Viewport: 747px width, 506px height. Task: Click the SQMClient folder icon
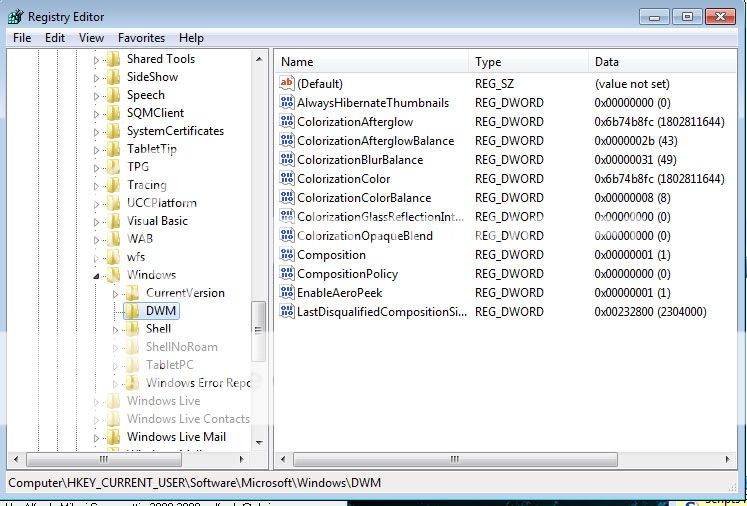113,113
